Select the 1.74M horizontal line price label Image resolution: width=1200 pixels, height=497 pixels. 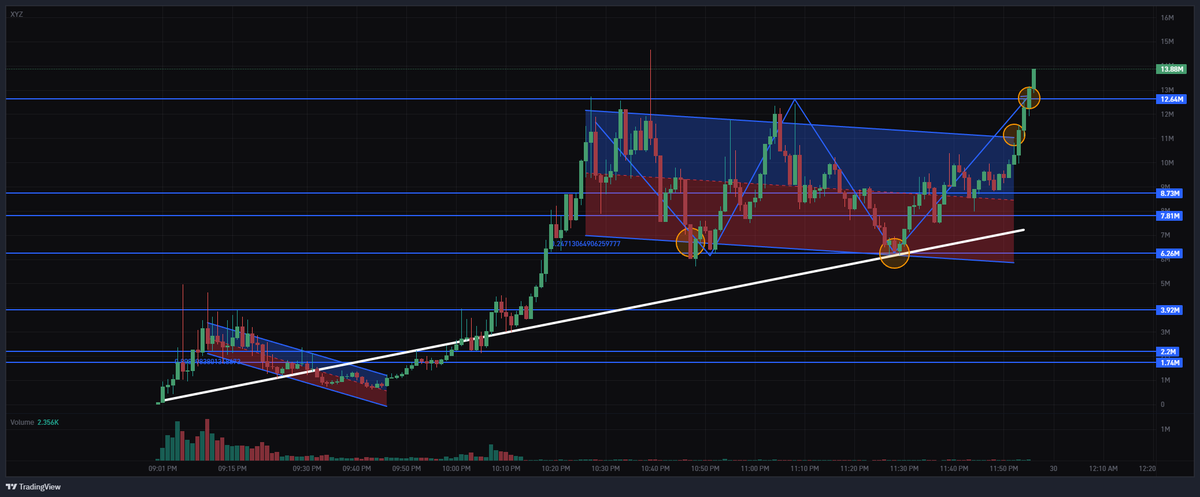1170,363
